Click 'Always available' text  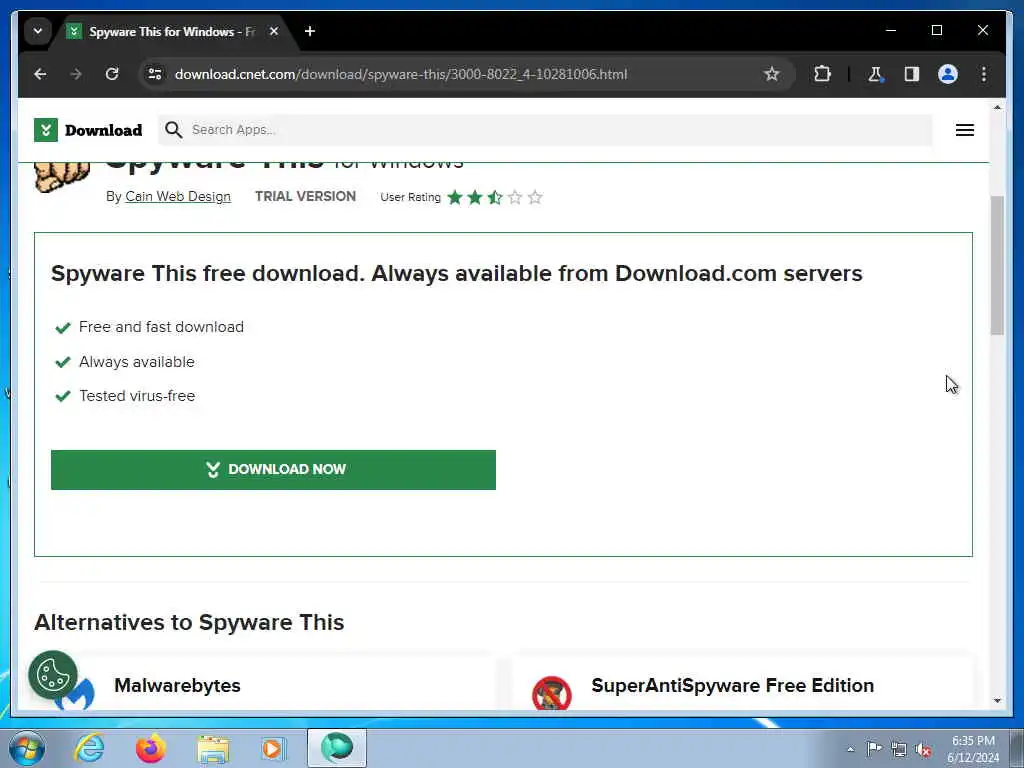(x=136, y=362)
